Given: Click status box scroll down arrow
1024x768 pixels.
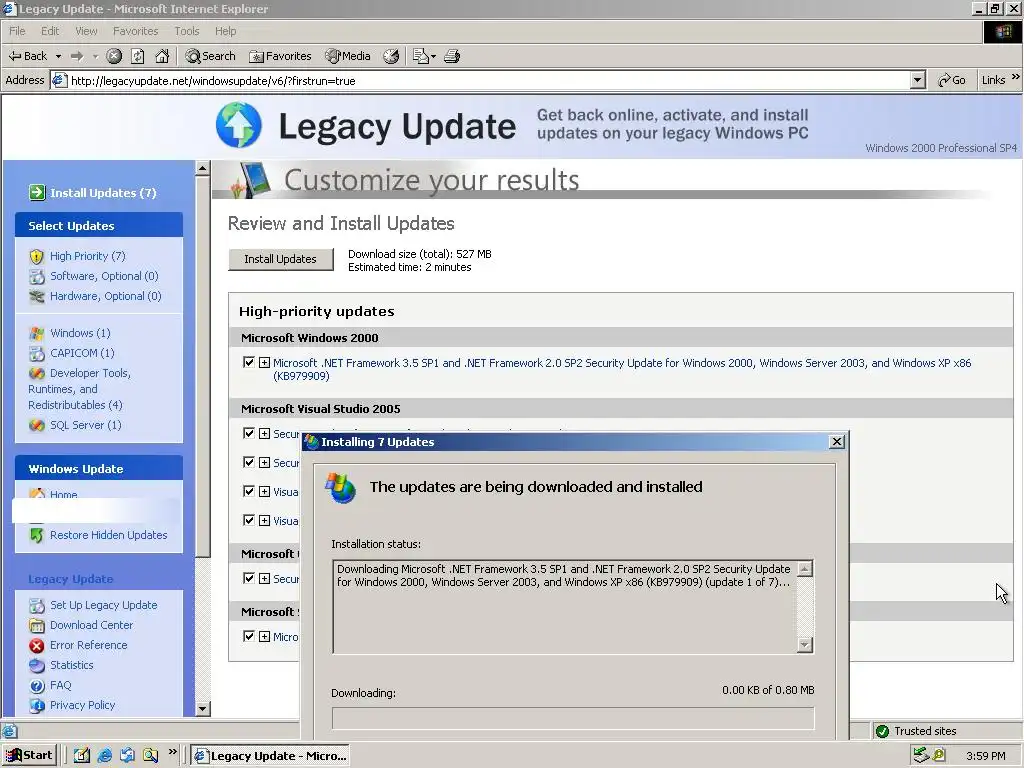Looking at the screenshot, I should point(805,645).
